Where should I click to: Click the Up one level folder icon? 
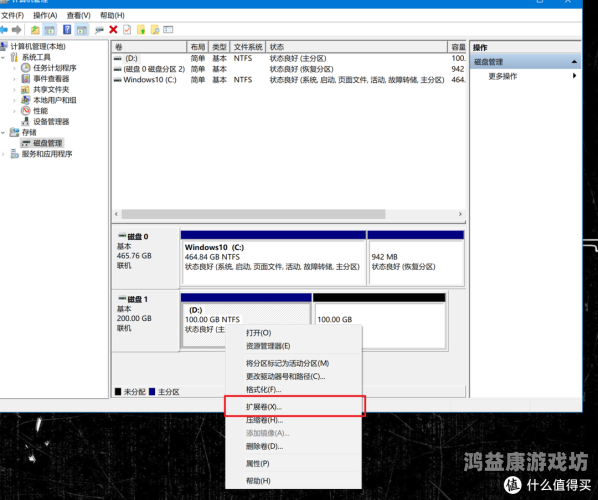click(35, 29)
